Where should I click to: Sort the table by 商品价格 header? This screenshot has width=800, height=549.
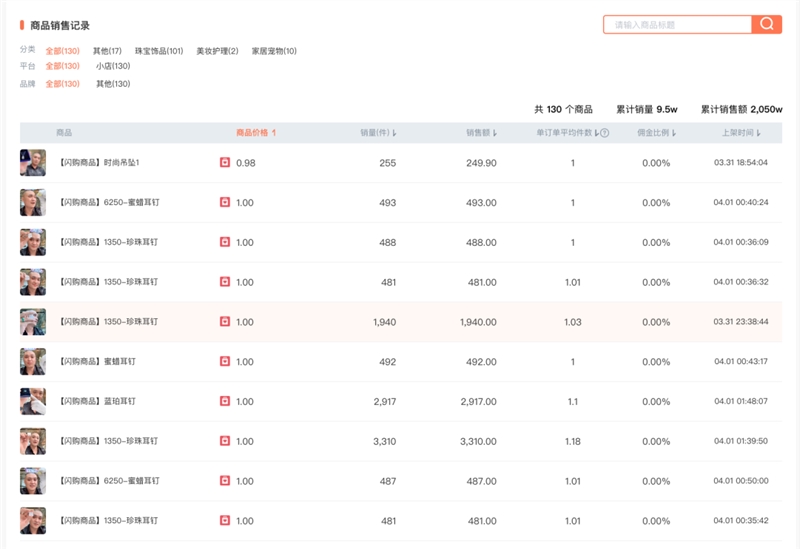[255, 132]
